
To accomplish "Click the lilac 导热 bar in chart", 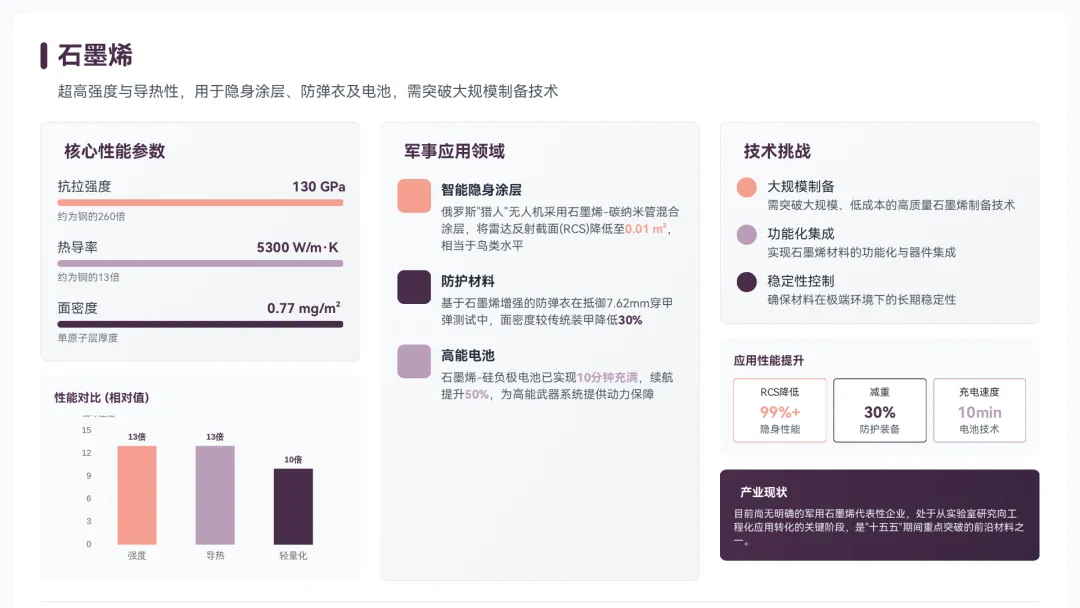I will click(215, 495).
